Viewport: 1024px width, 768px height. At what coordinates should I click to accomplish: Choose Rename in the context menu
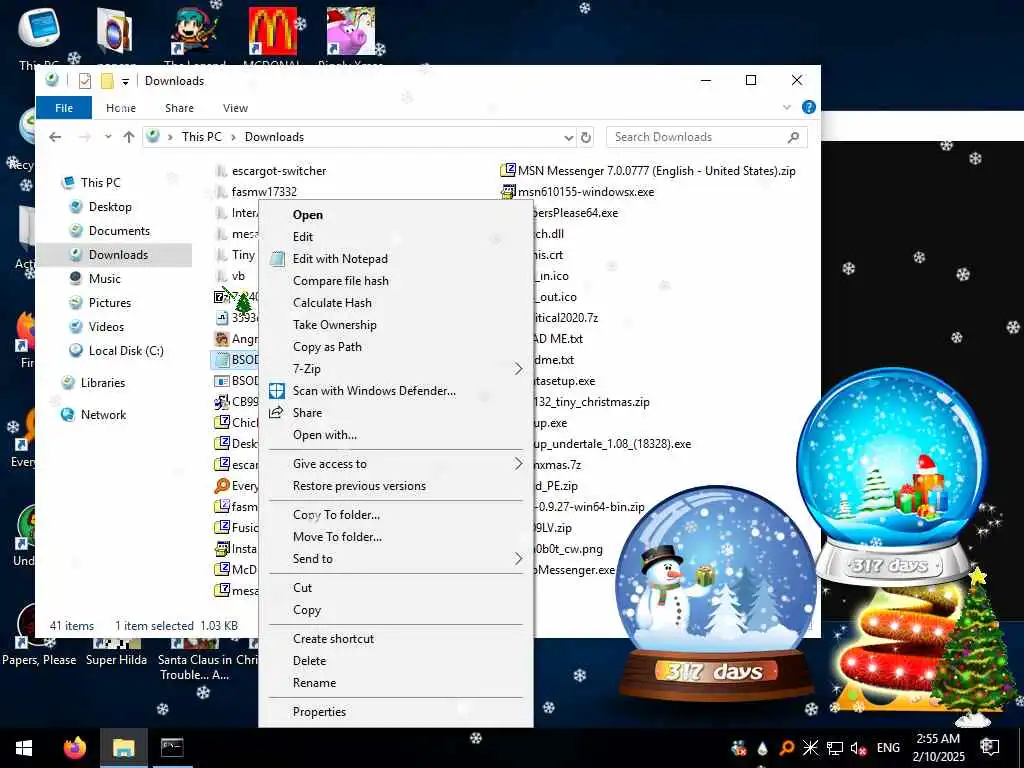396,683
